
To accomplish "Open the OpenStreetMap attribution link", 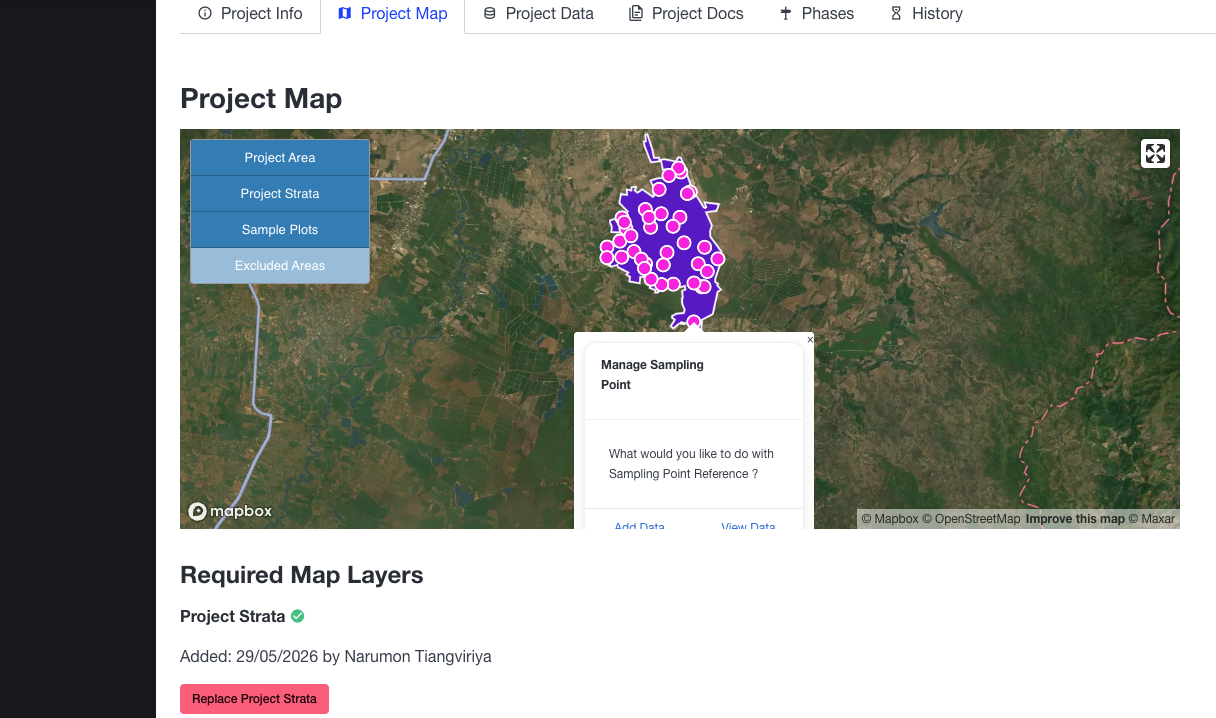I will [x=971, y=519].
